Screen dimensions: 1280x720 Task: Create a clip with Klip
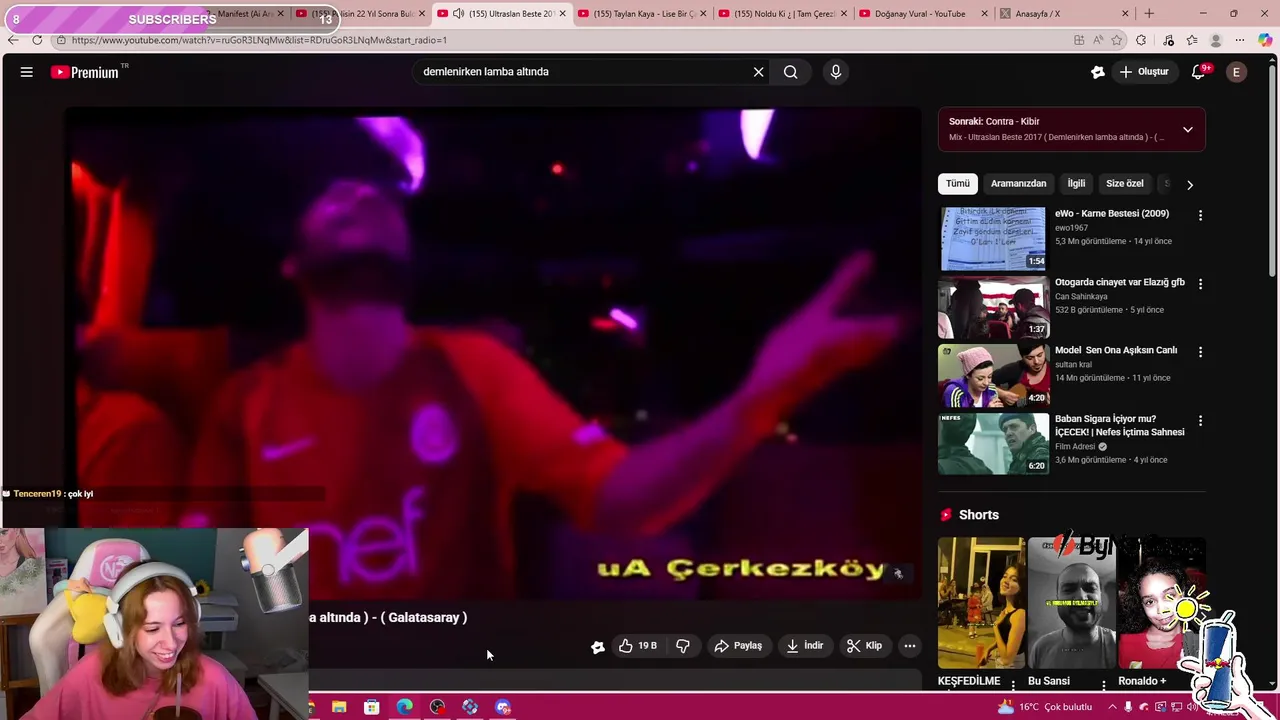click(x=864, y=646)
